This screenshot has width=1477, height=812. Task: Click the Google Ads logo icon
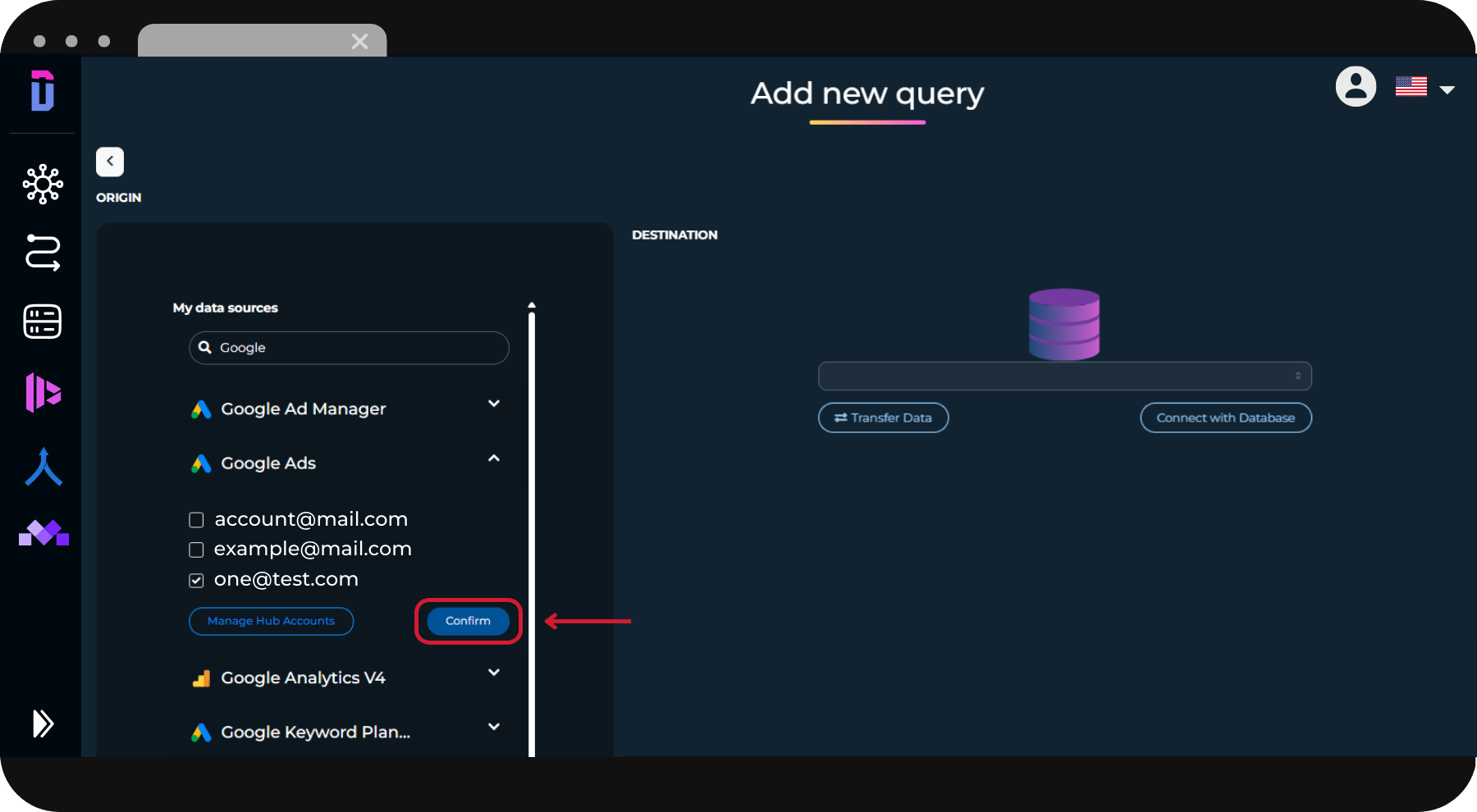pos(201,463)
